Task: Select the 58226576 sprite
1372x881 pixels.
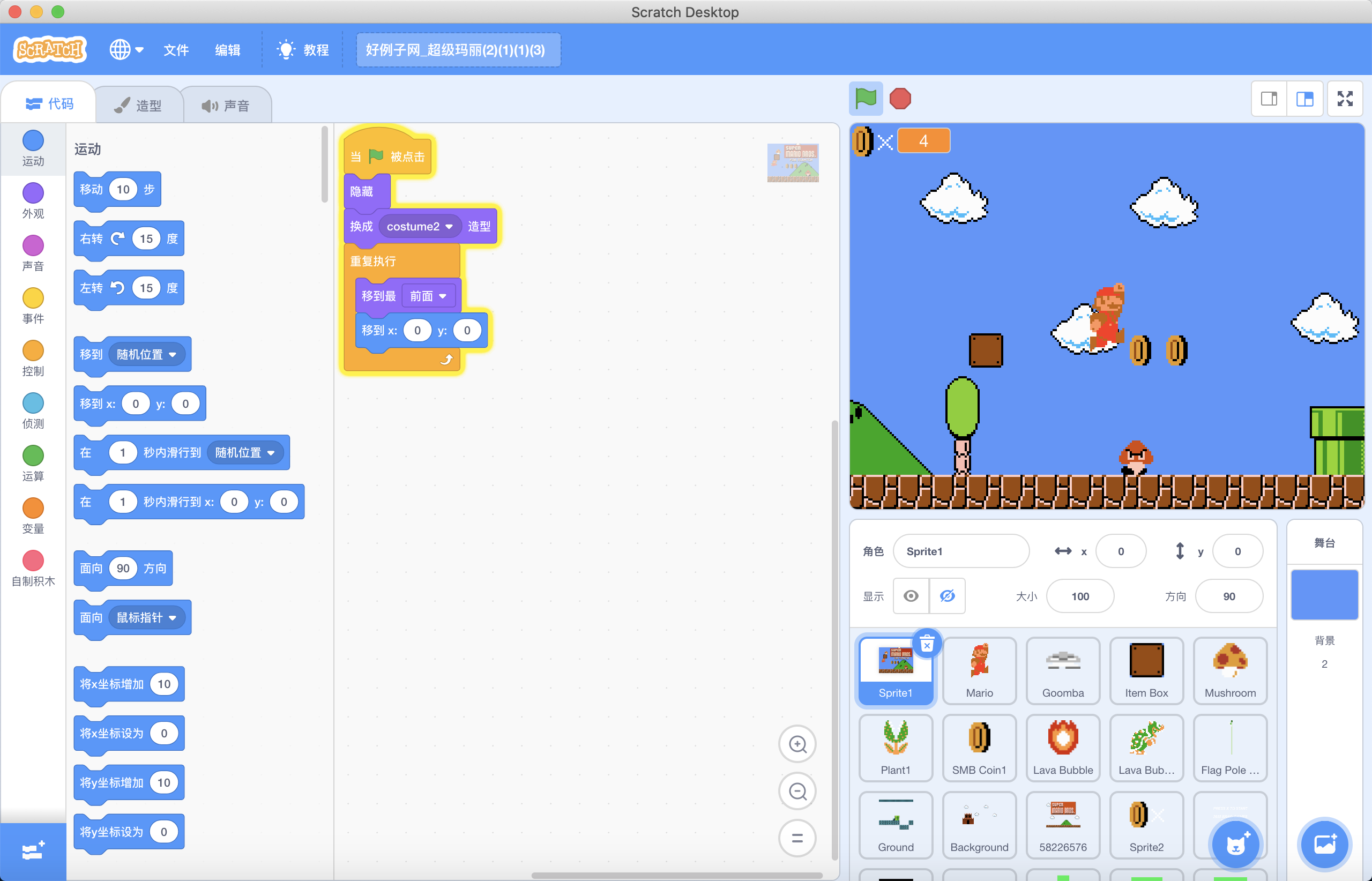Action: tap(1062, 825)
